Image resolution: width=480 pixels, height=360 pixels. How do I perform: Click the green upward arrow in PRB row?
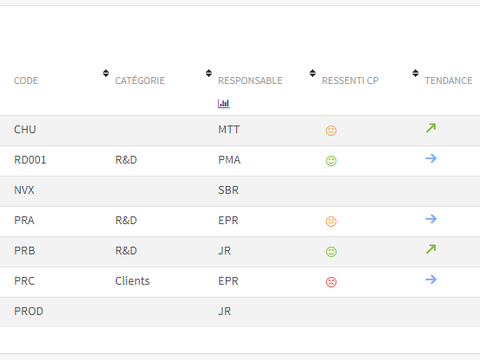pos(431,249)
